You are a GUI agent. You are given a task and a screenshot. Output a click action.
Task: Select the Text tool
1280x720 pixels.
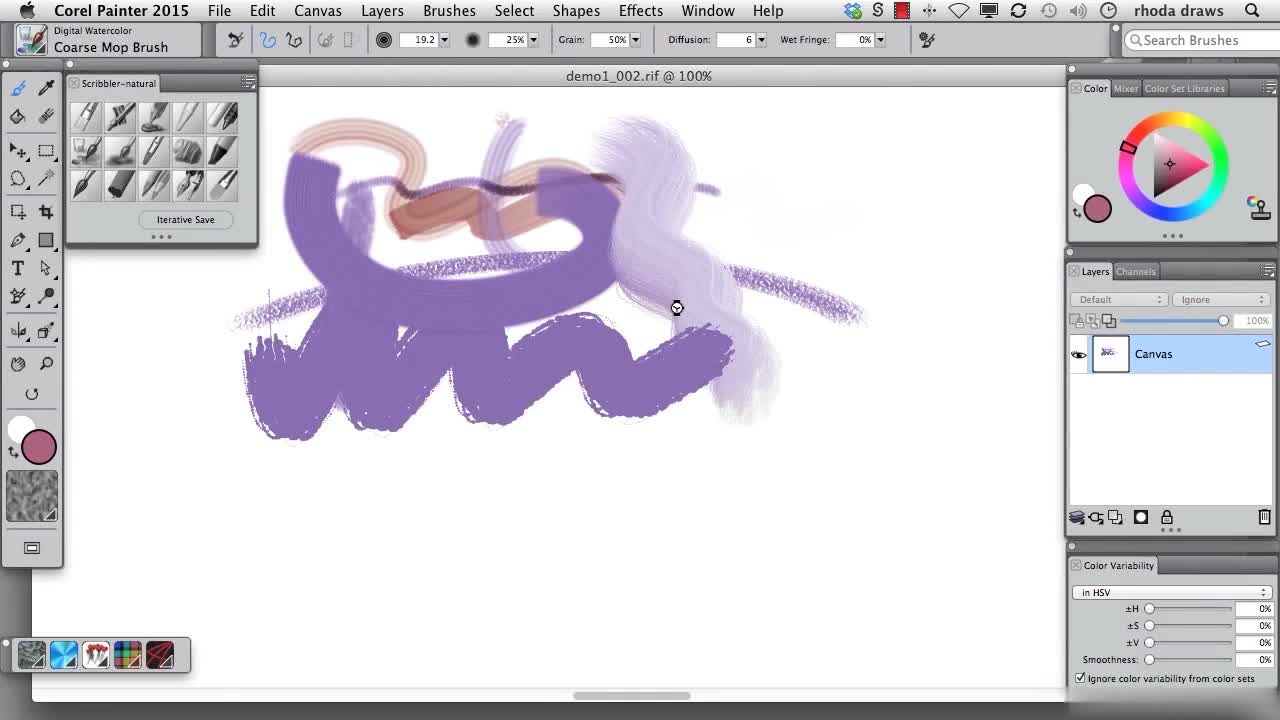pos(18,268)
